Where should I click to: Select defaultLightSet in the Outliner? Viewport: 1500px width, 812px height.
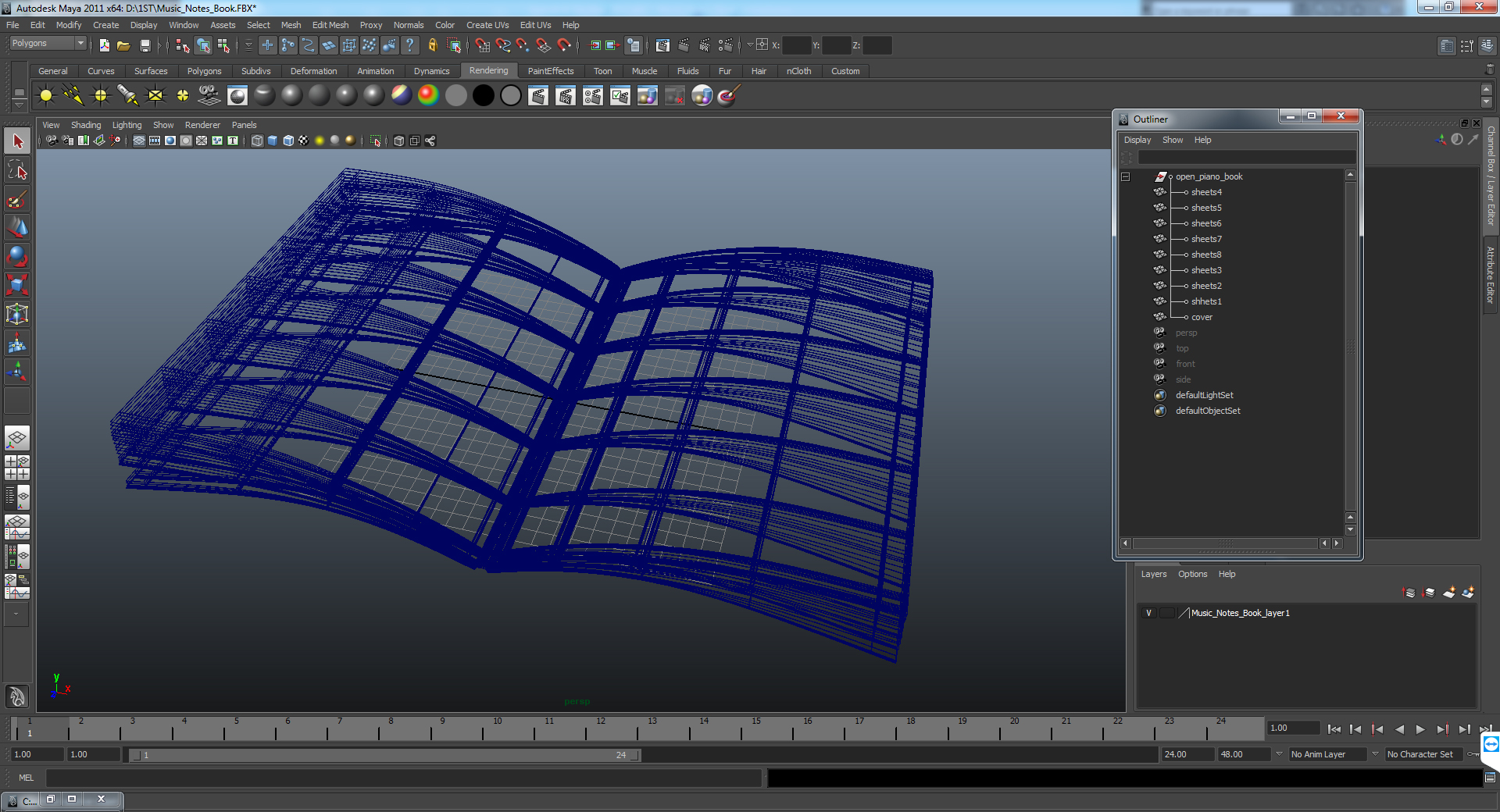(x=1205, y=395)
